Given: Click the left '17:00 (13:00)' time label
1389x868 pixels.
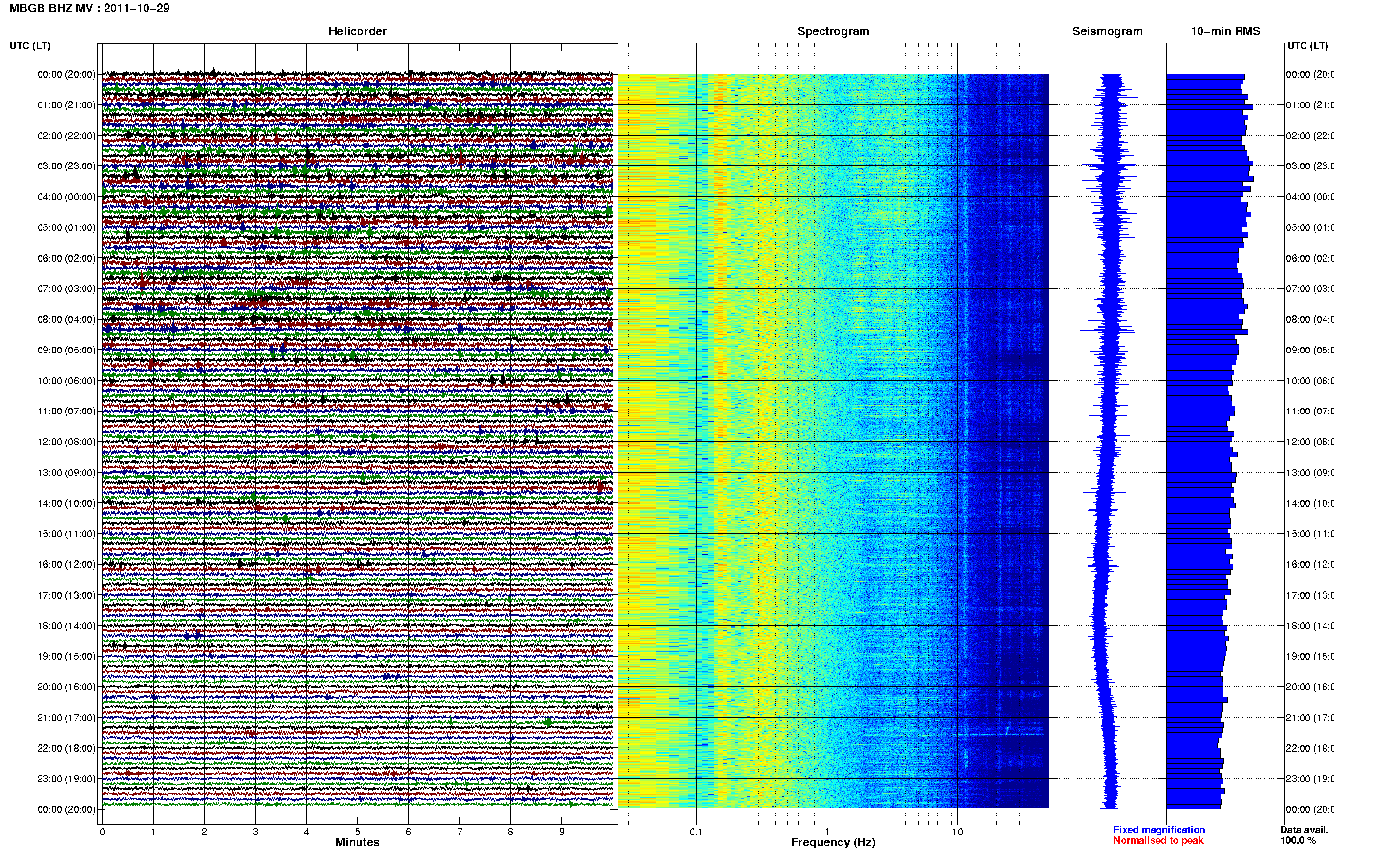Looking at the screenshot, I should point(66,595).
